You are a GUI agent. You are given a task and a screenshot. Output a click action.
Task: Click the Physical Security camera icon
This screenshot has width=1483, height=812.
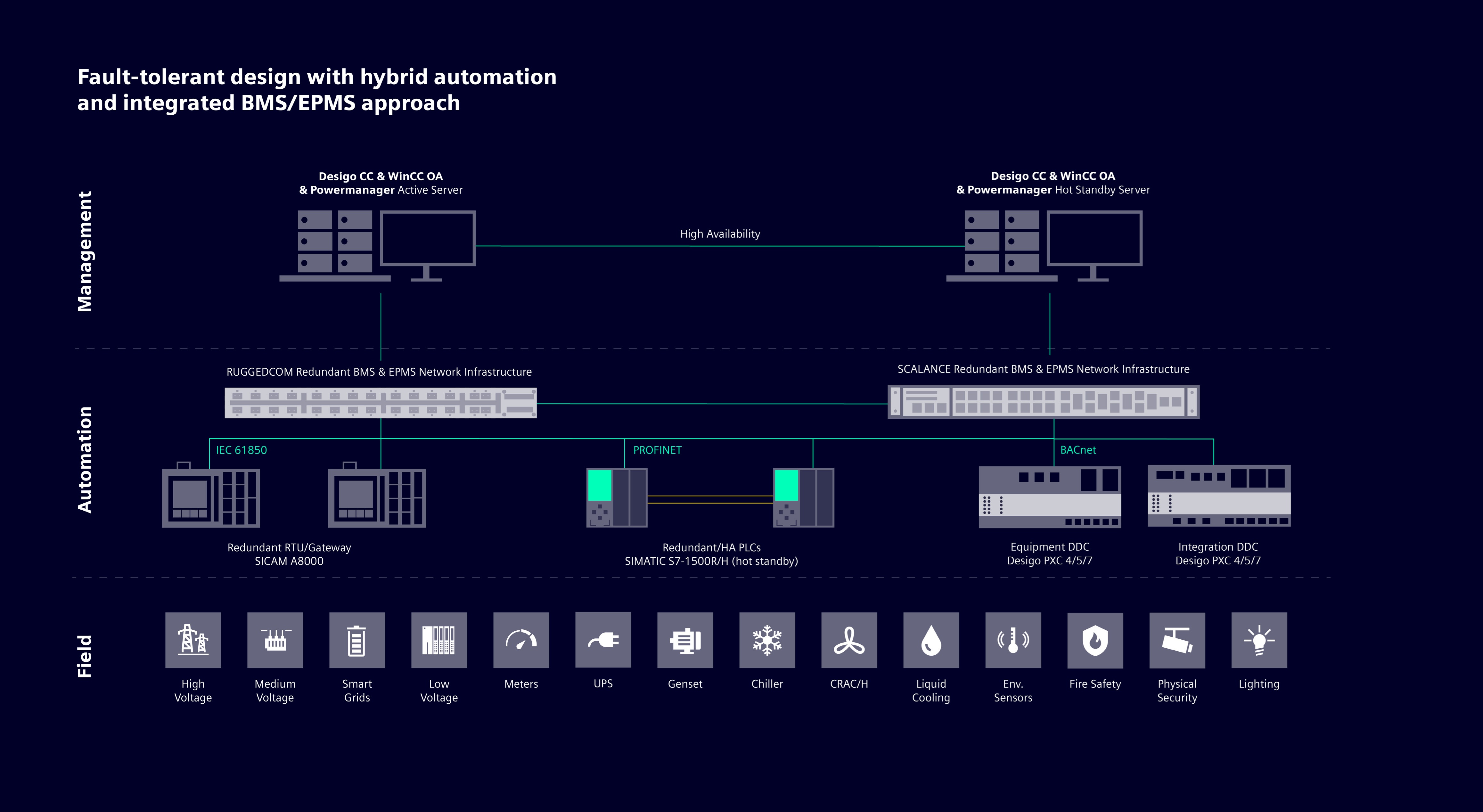coord(1177,640)
